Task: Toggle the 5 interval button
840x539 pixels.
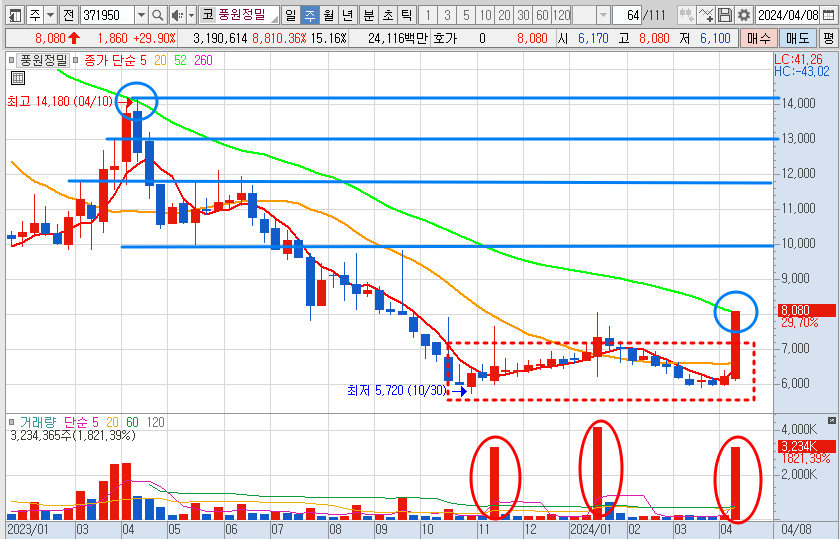Action: click(x=466, y=15)
